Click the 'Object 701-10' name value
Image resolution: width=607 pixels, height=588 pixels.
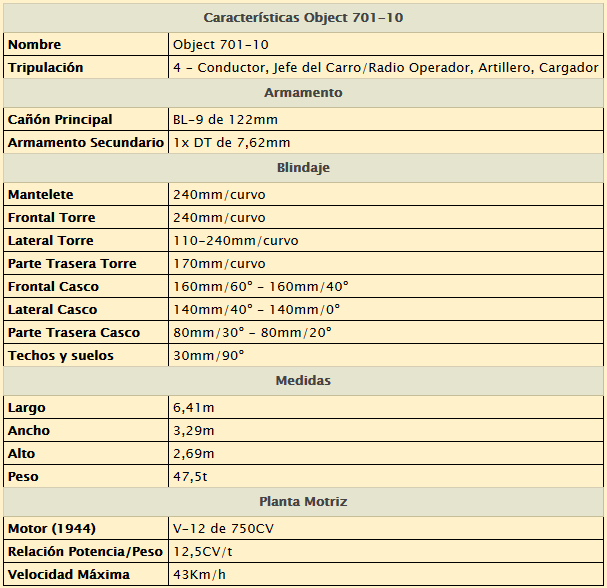click(x=221, y=45)
